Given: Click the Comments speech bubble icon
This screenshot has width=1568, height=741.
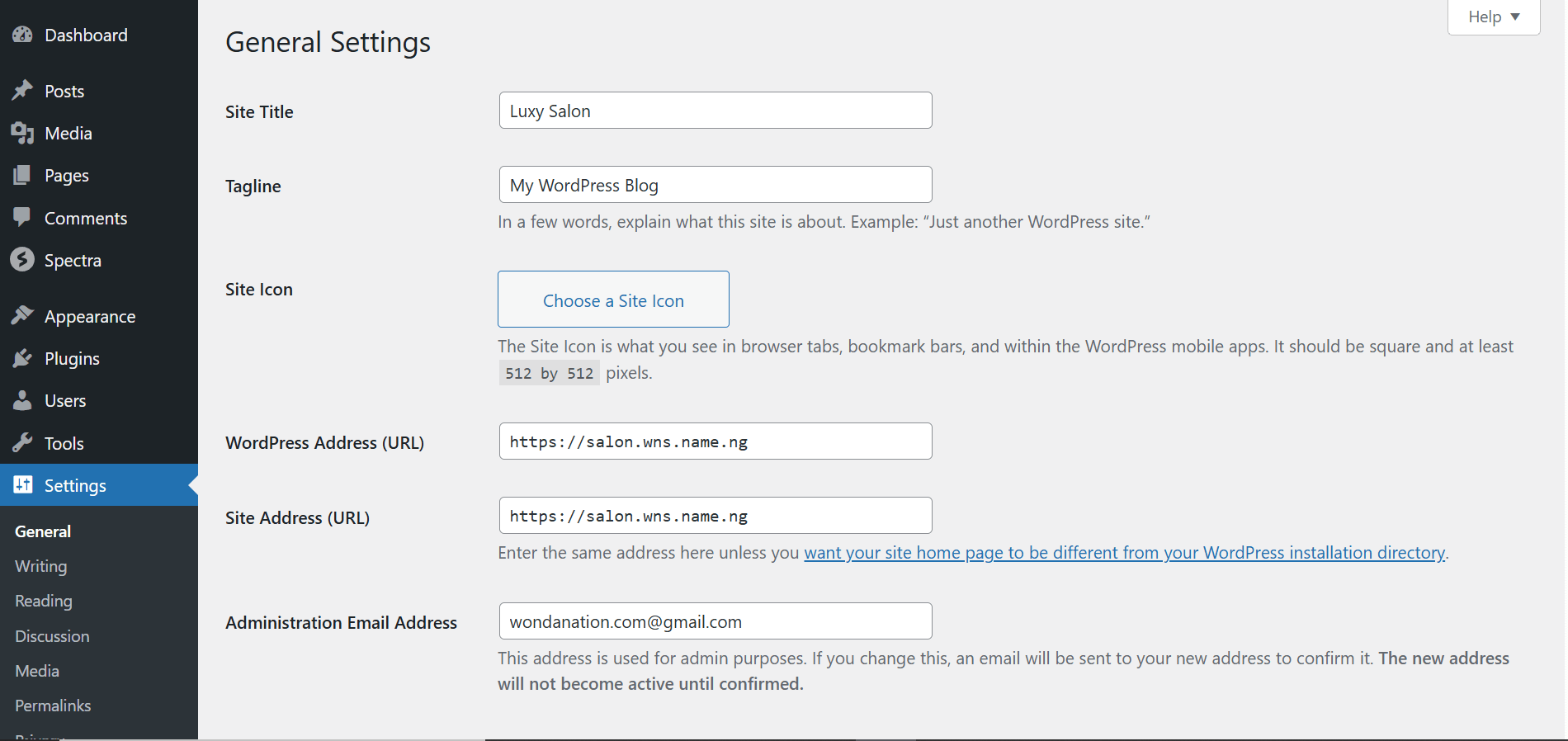Looking at the screenshot, I should [x=22, y=218].
